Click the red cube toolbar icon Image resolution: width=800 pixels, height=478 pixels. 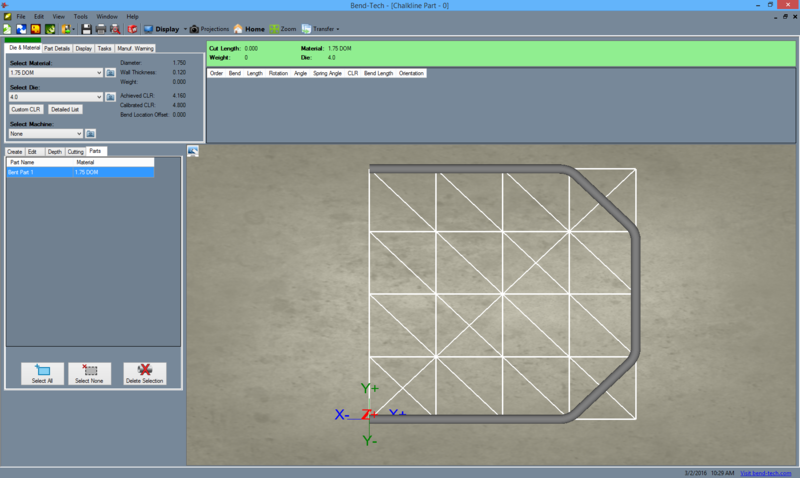[x=132, y=29]
